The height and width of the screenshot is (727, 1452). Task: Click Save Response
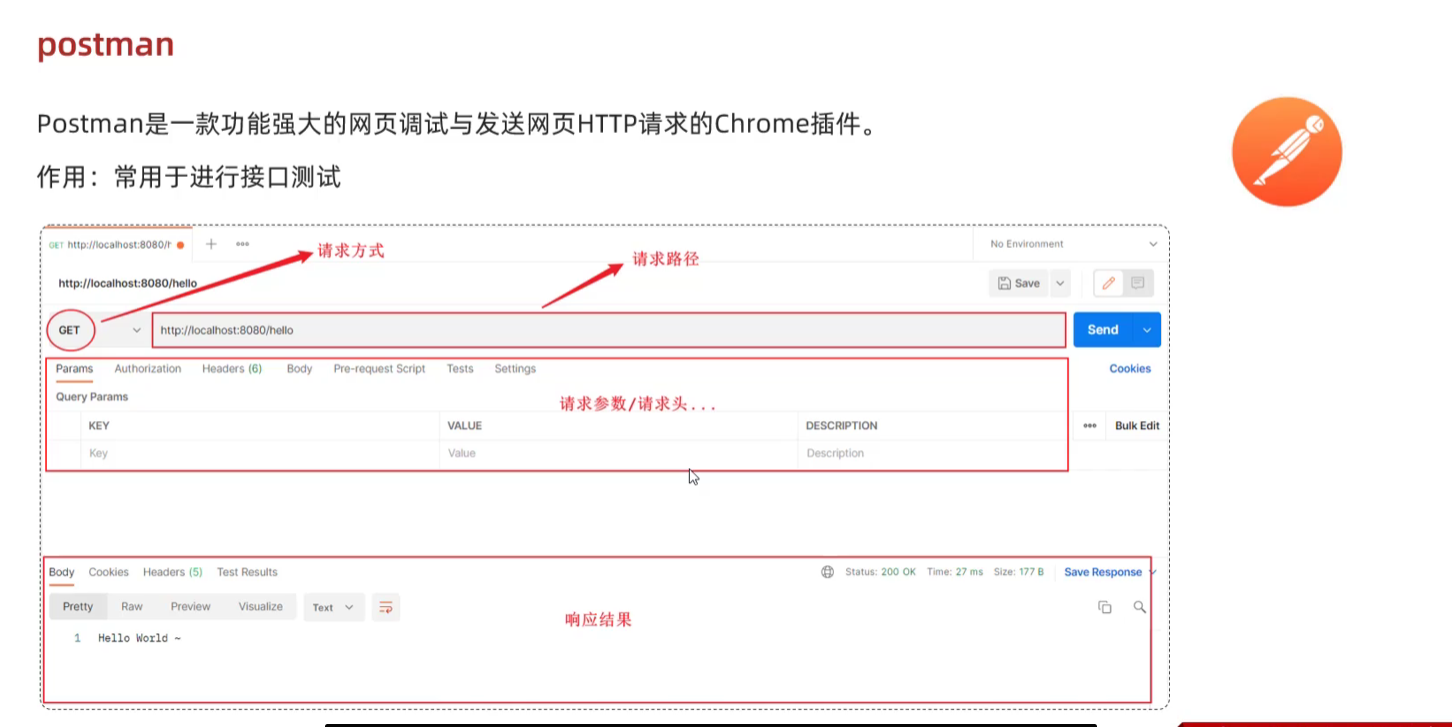pyautogui.click(x=1103, y=572)
